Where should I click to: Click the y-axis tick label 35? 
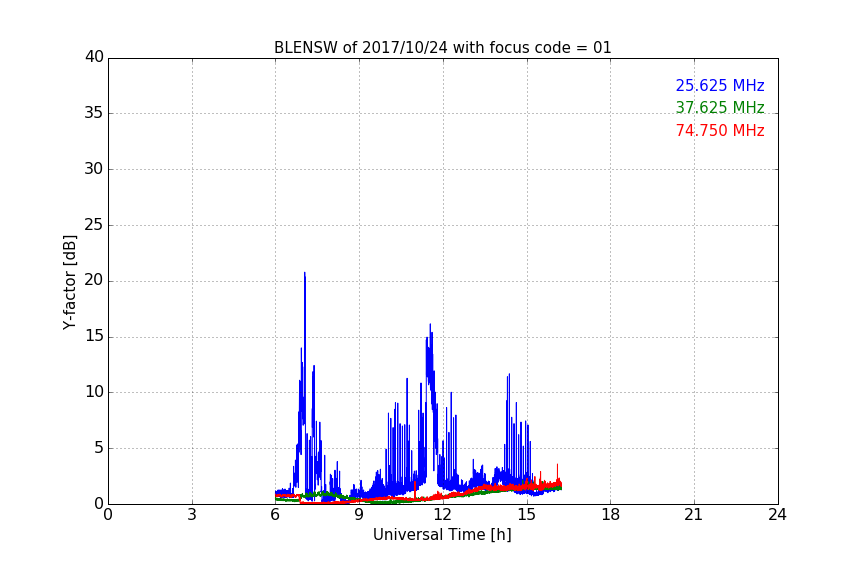click(x=94, y=113)
